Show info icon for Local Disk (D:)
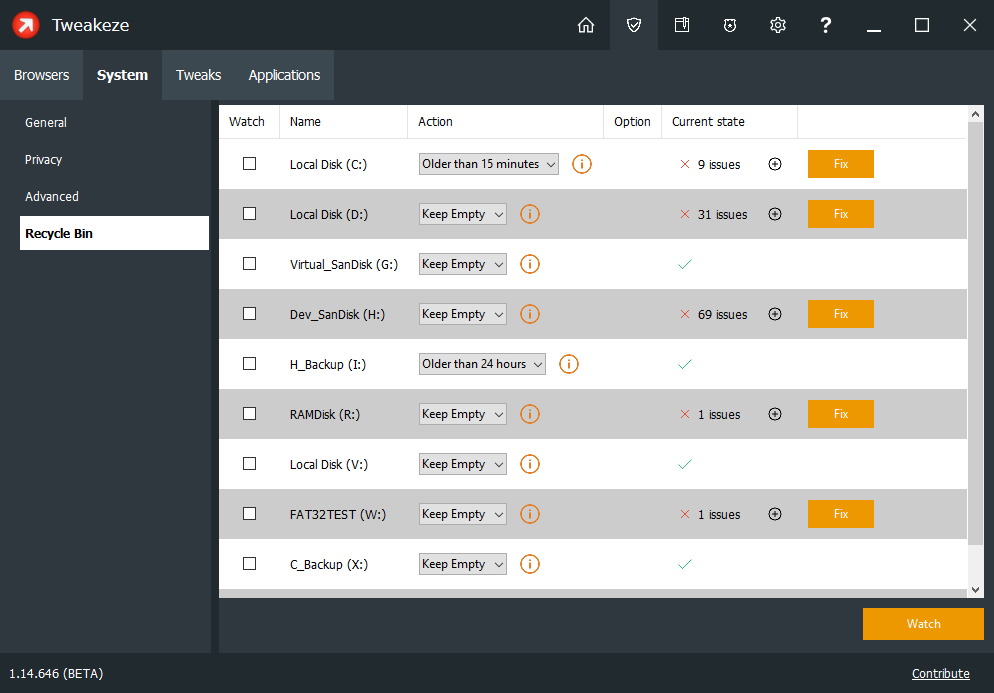This screenshot has width=994, height=693. 529,214
